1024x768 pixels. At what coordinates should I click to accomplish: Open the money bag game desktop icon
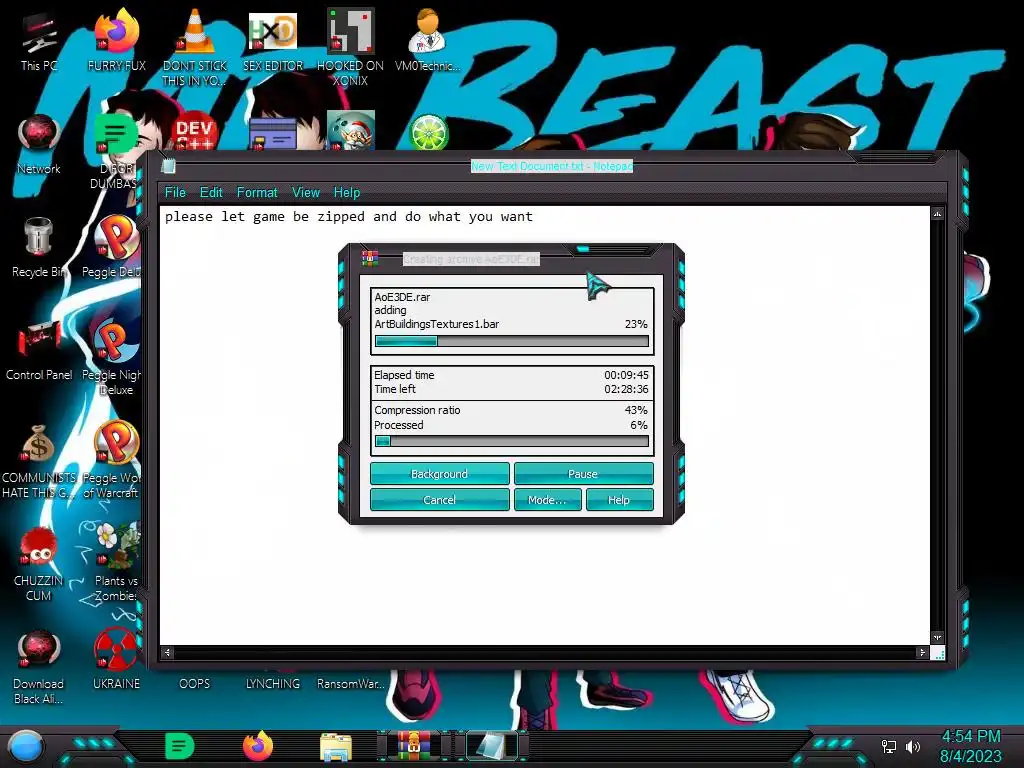point(39,460)
